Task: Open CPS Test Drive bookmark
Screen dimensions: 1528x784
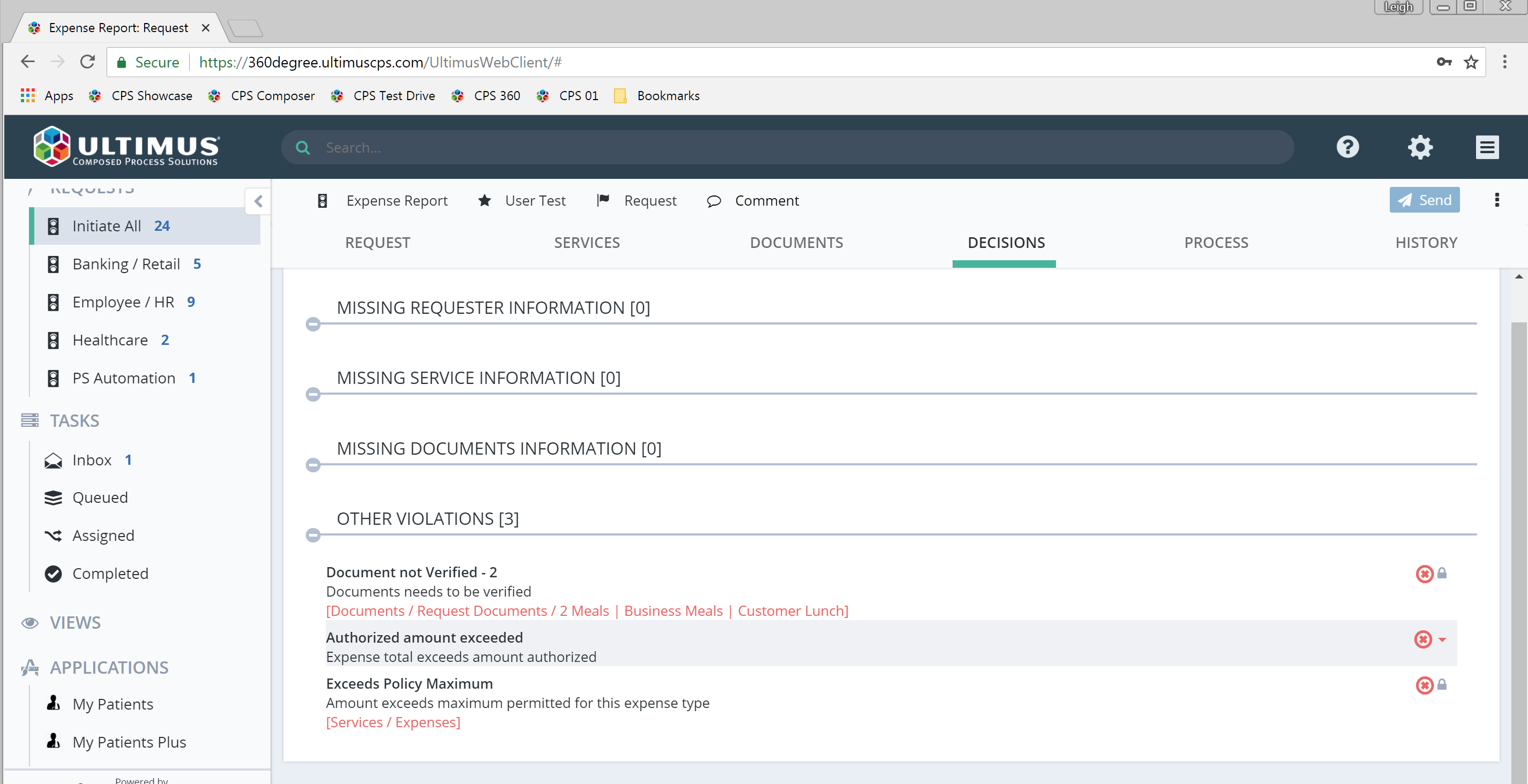Action: (x=383, y=95)
